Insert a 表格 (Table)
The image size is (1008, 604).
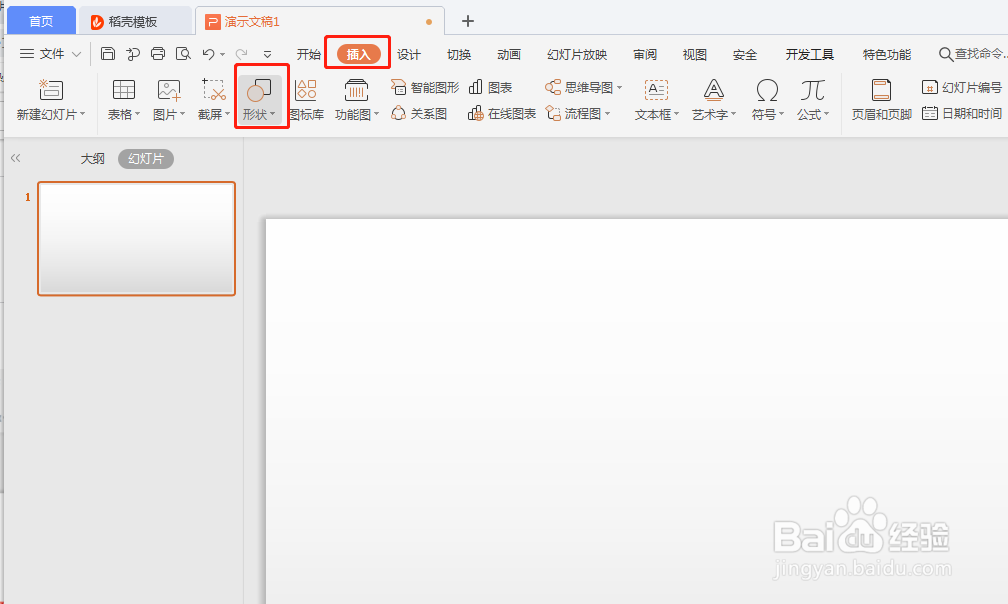(x=122, y=97)
